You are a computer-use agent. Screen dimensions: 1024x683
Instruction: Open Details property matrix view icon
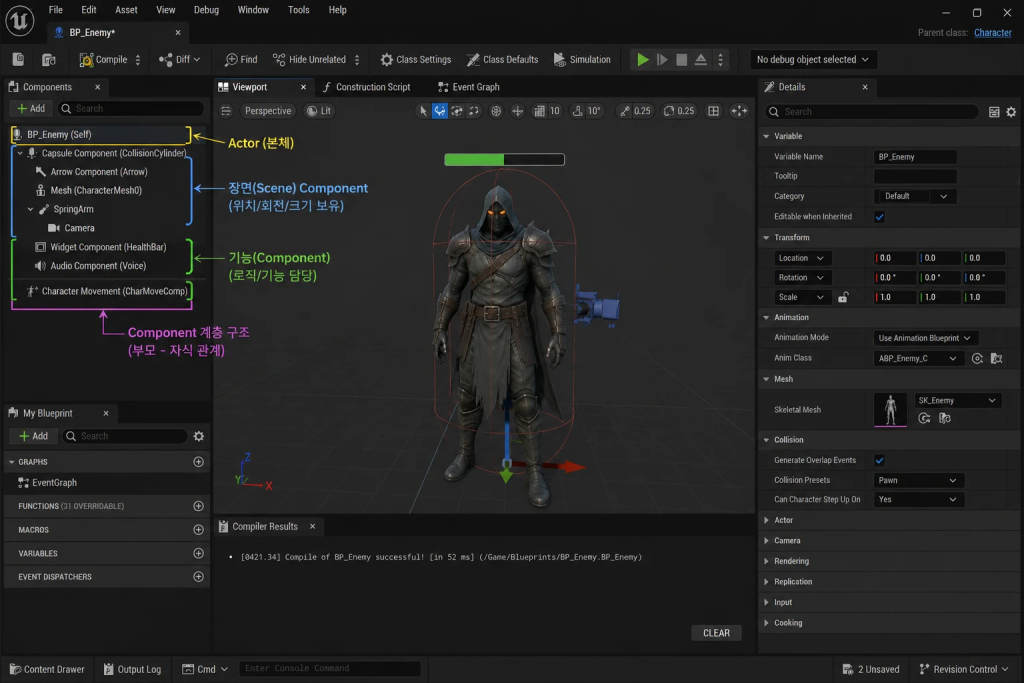point(994,112)
